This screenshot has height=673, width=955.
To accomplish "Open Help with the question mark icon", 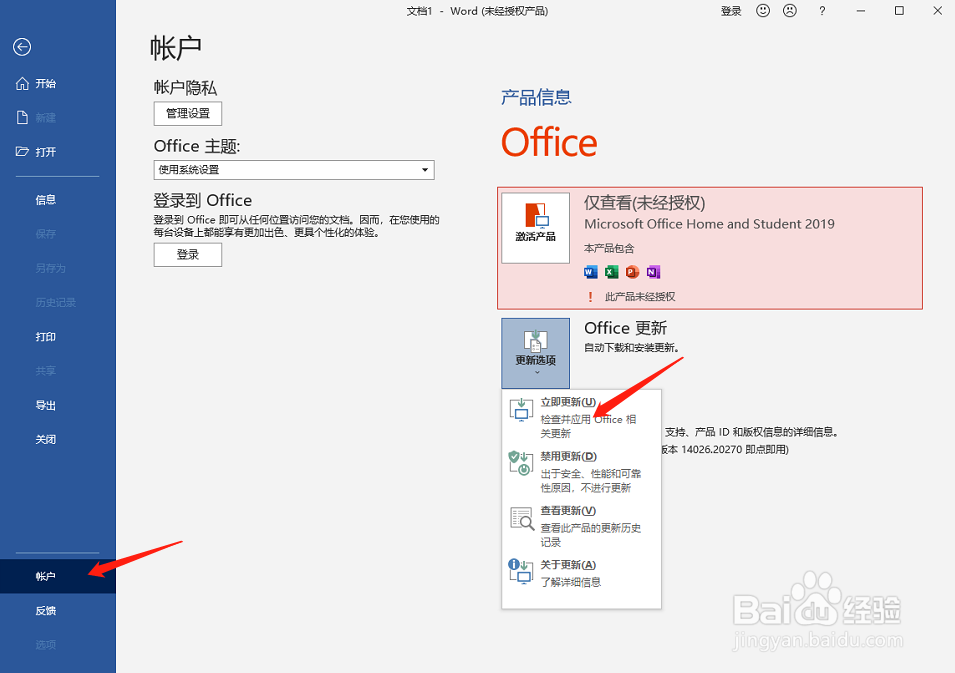I will [822, 11].
